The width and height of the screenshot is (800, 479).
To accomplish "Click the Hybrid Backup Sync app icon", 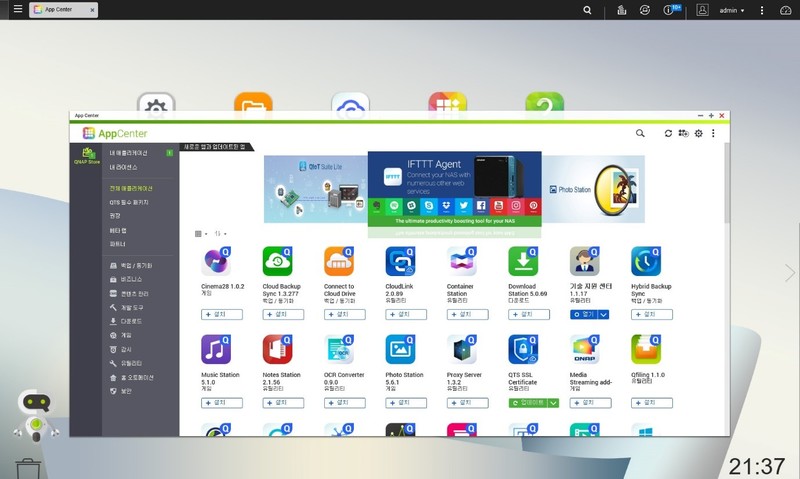I will (x=646, y=261).
